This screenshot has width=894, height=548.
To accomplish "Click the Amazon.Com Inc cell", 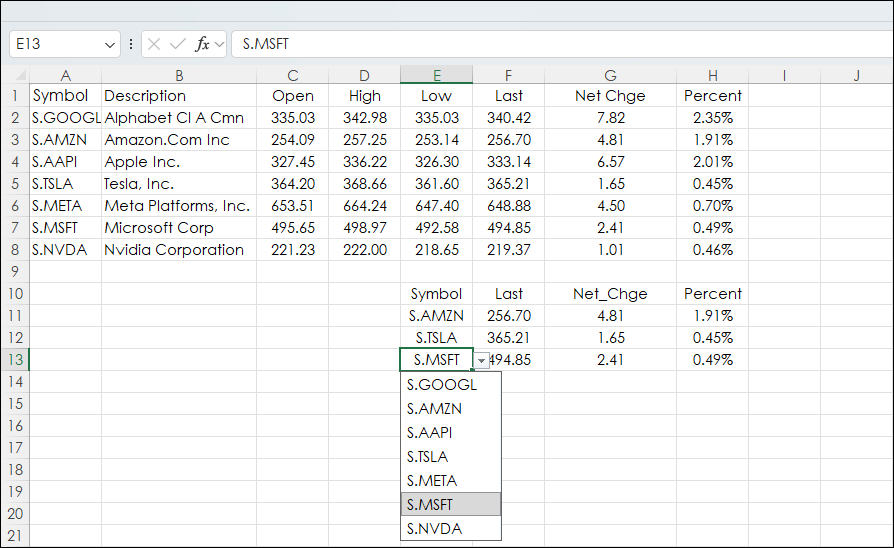I will point(179,140).
